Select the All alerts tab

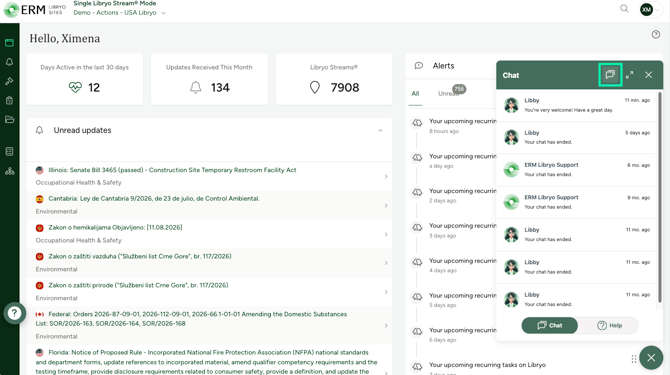pyautogui.click(x=415, y=94)
